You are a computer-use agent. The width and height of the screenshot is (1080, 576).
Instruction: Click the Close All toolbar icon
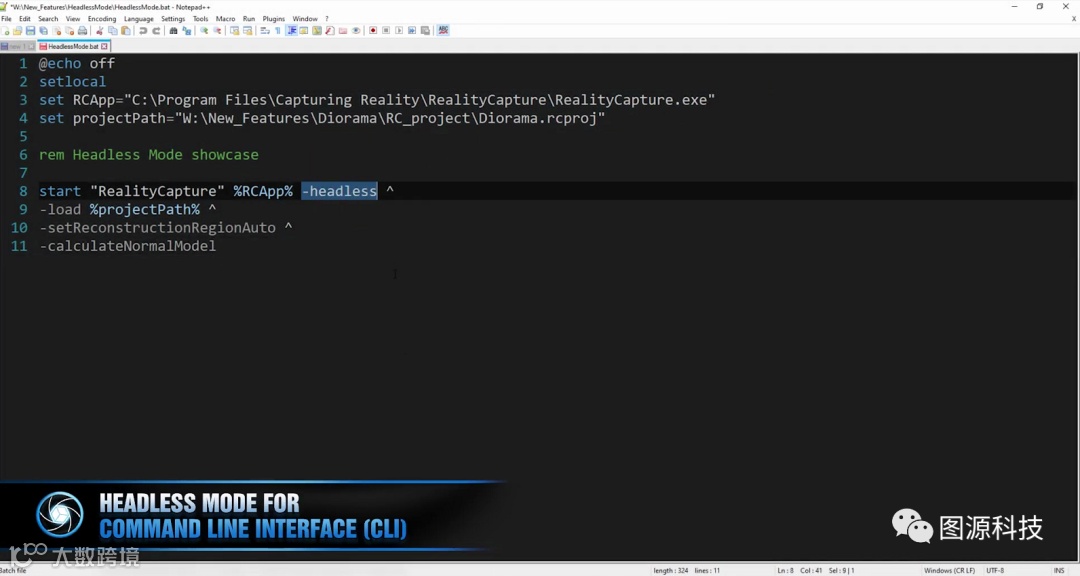(x=70, y=30)
